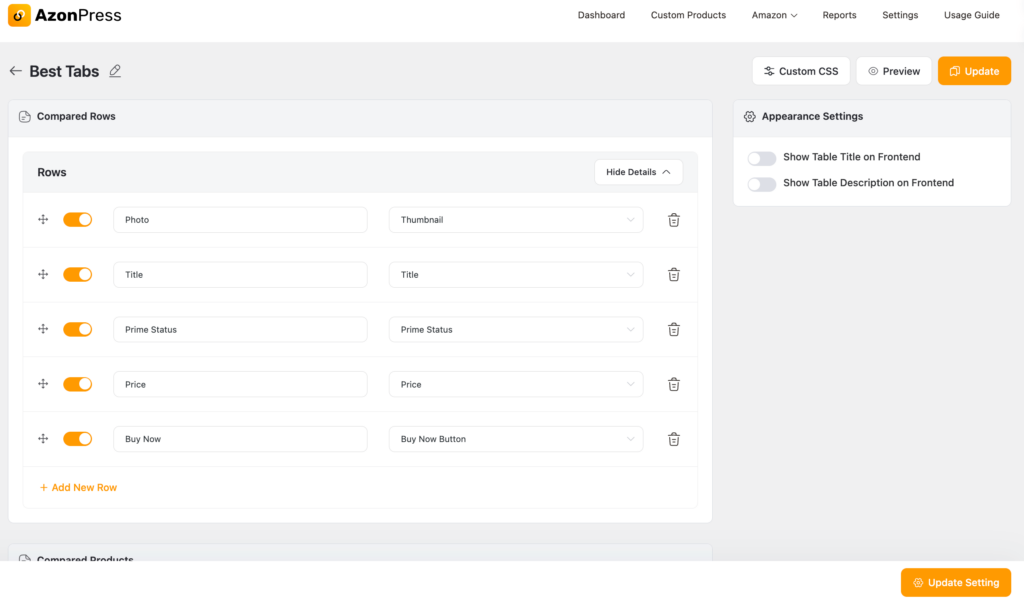Click the pencil icon to rename Best Tabs
Screen dimensions: 1024x600
point(115,71)
